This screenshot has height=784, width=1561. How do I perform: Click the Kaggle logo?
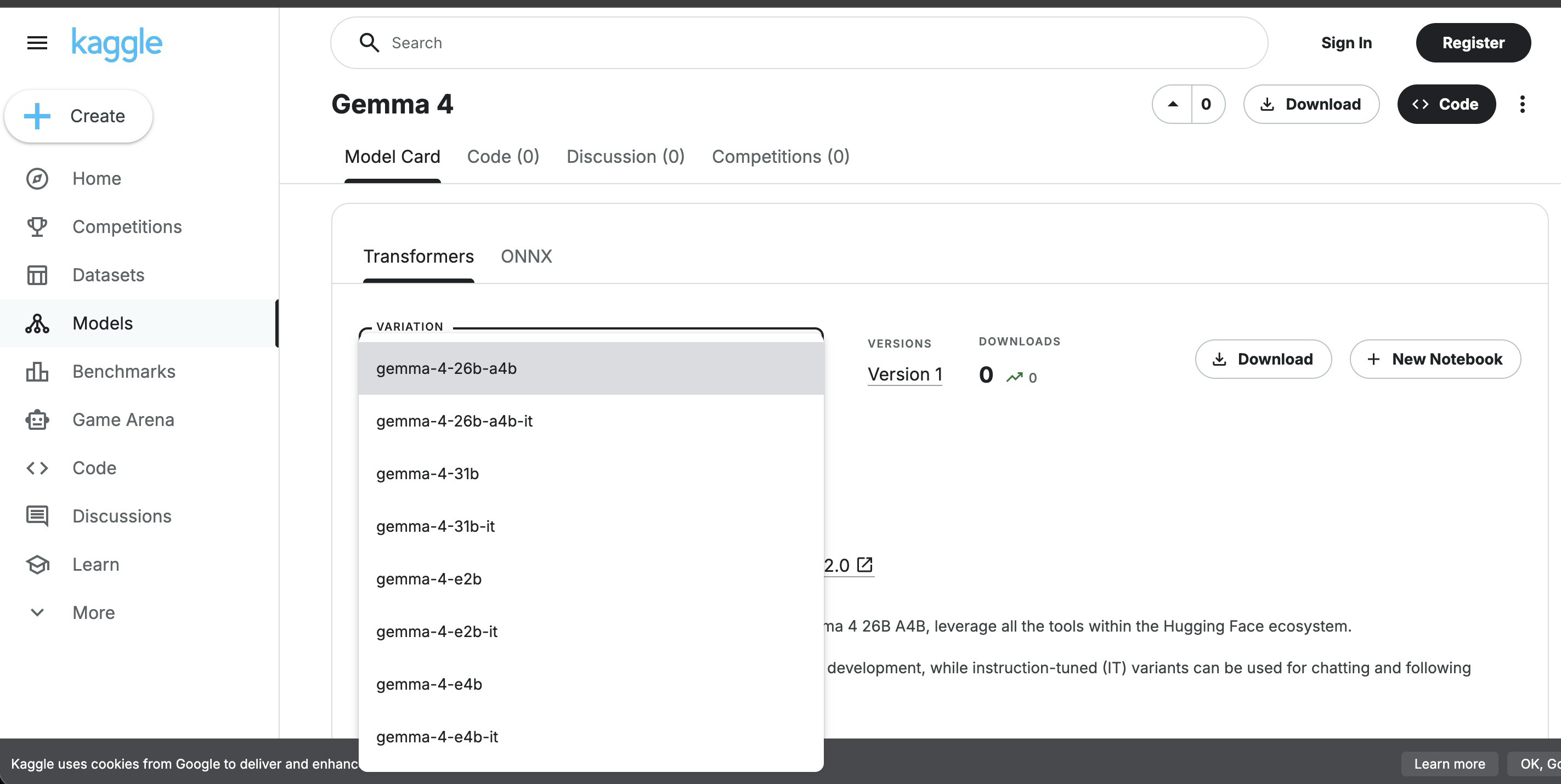117,44
